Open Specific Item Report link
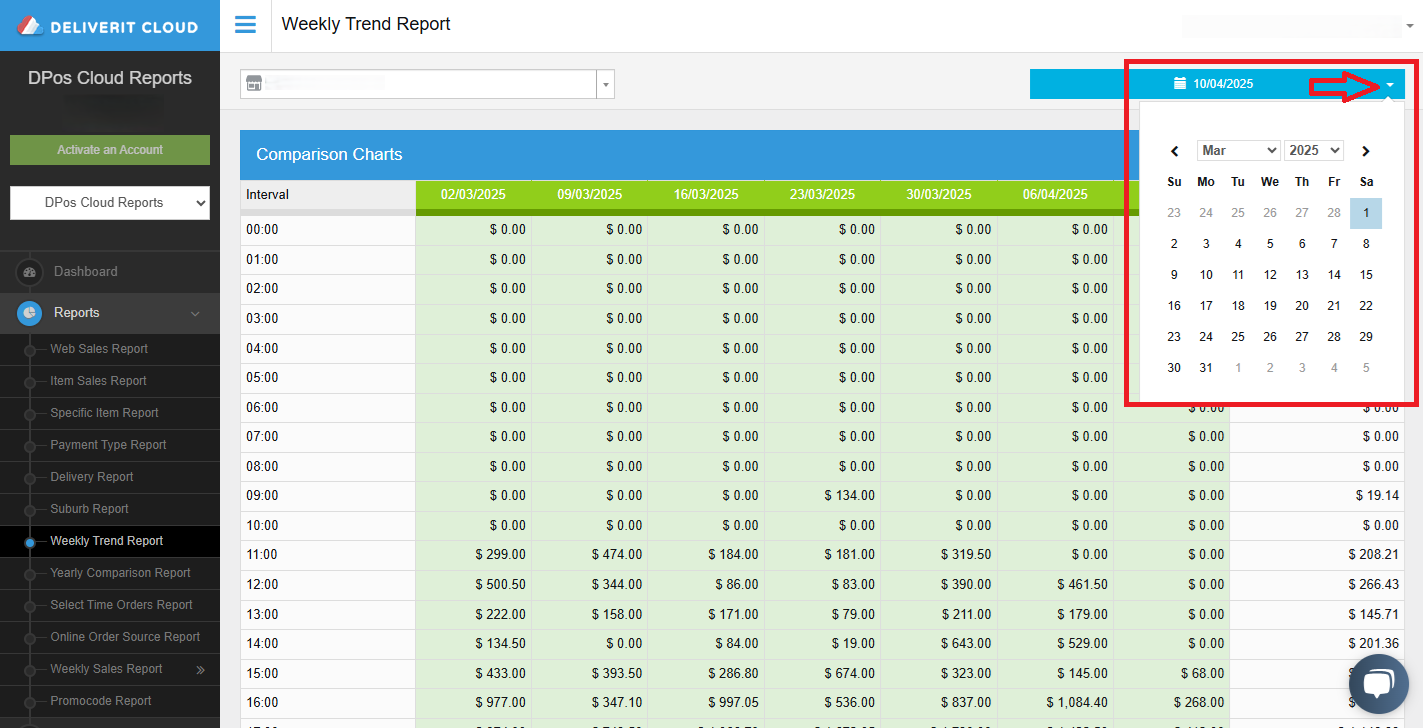Viewport: 1423px width, 728px height. pos(104,413)
